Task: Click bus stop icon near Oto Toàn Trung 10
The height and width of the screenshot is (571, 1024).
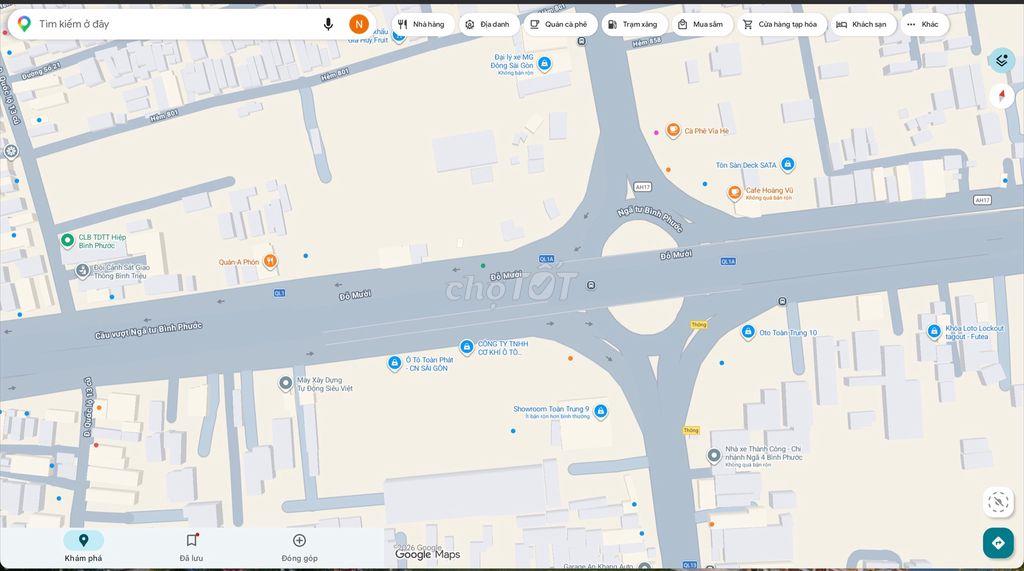Action: 782,301
